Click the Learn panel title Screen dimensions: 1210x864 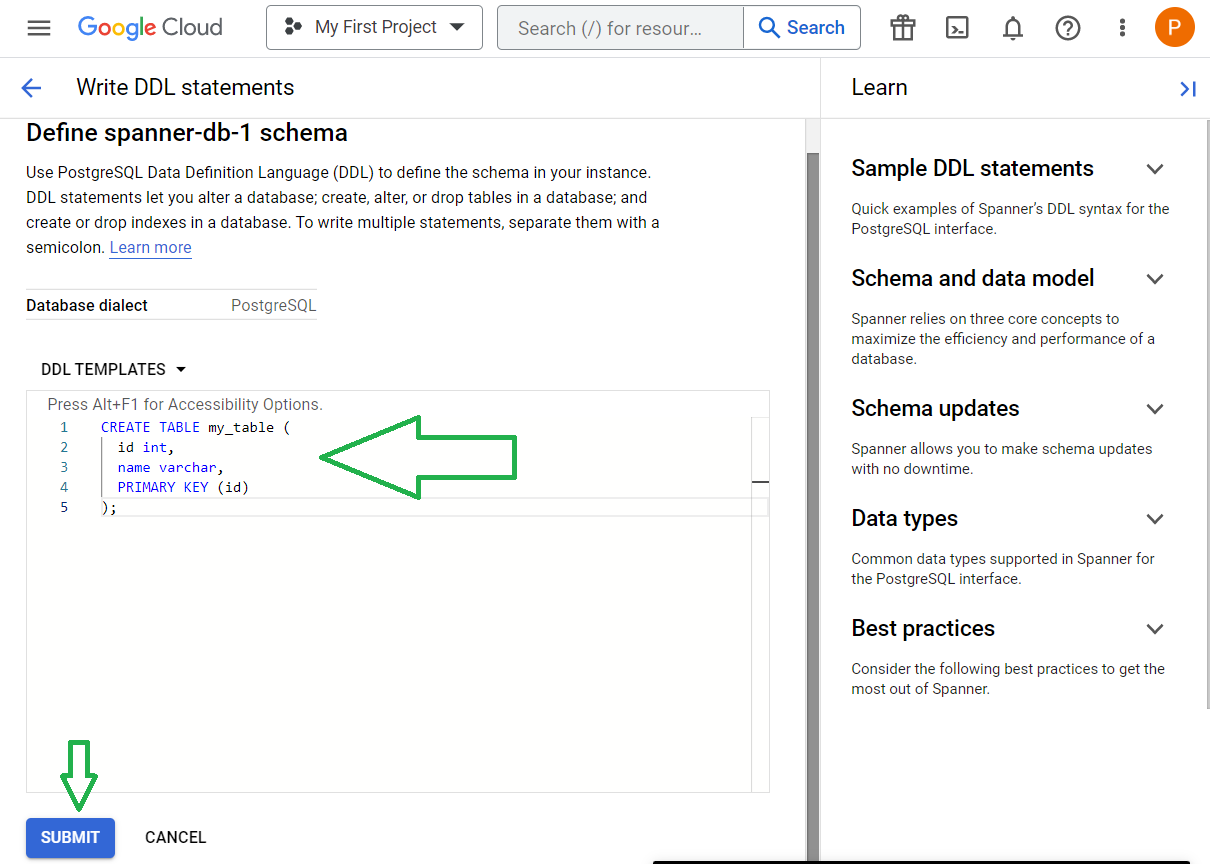[x=879, y=88]
